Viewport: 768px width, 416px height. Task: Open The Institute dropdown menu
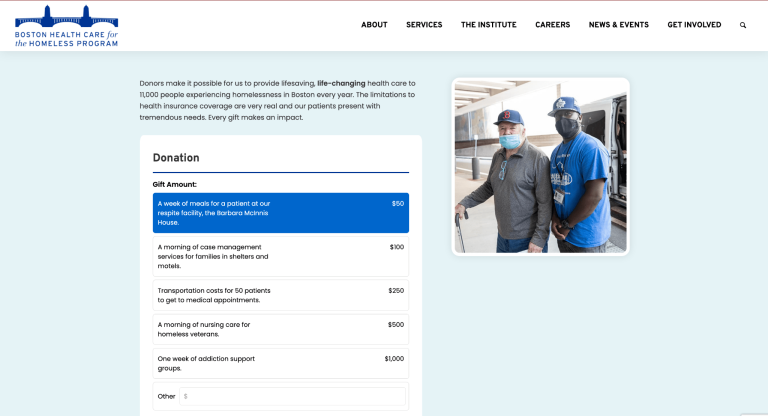488,25
